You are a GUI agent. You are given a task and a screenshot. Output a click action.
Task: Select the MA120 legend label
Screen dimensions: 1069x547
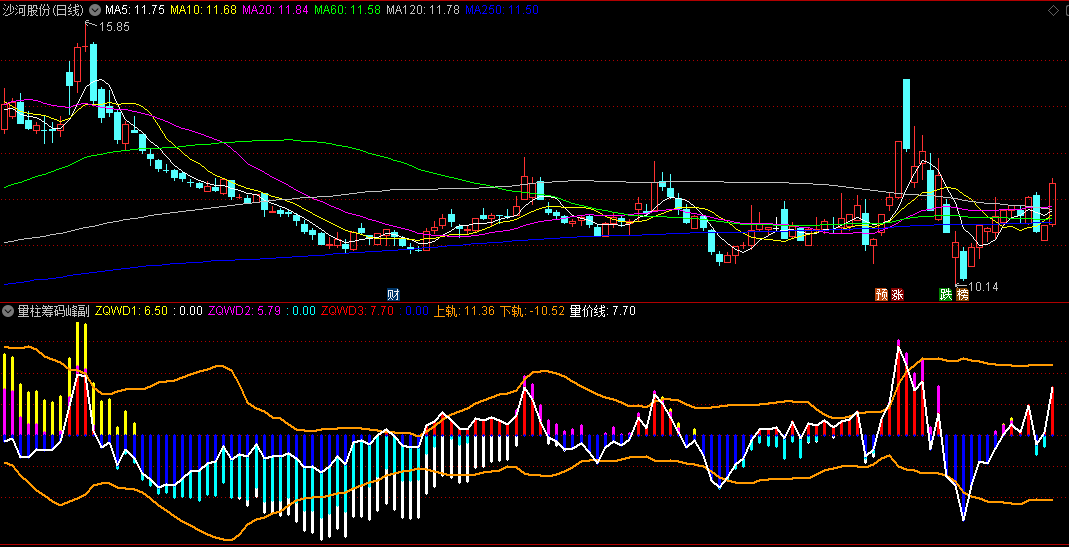(423, 10)
